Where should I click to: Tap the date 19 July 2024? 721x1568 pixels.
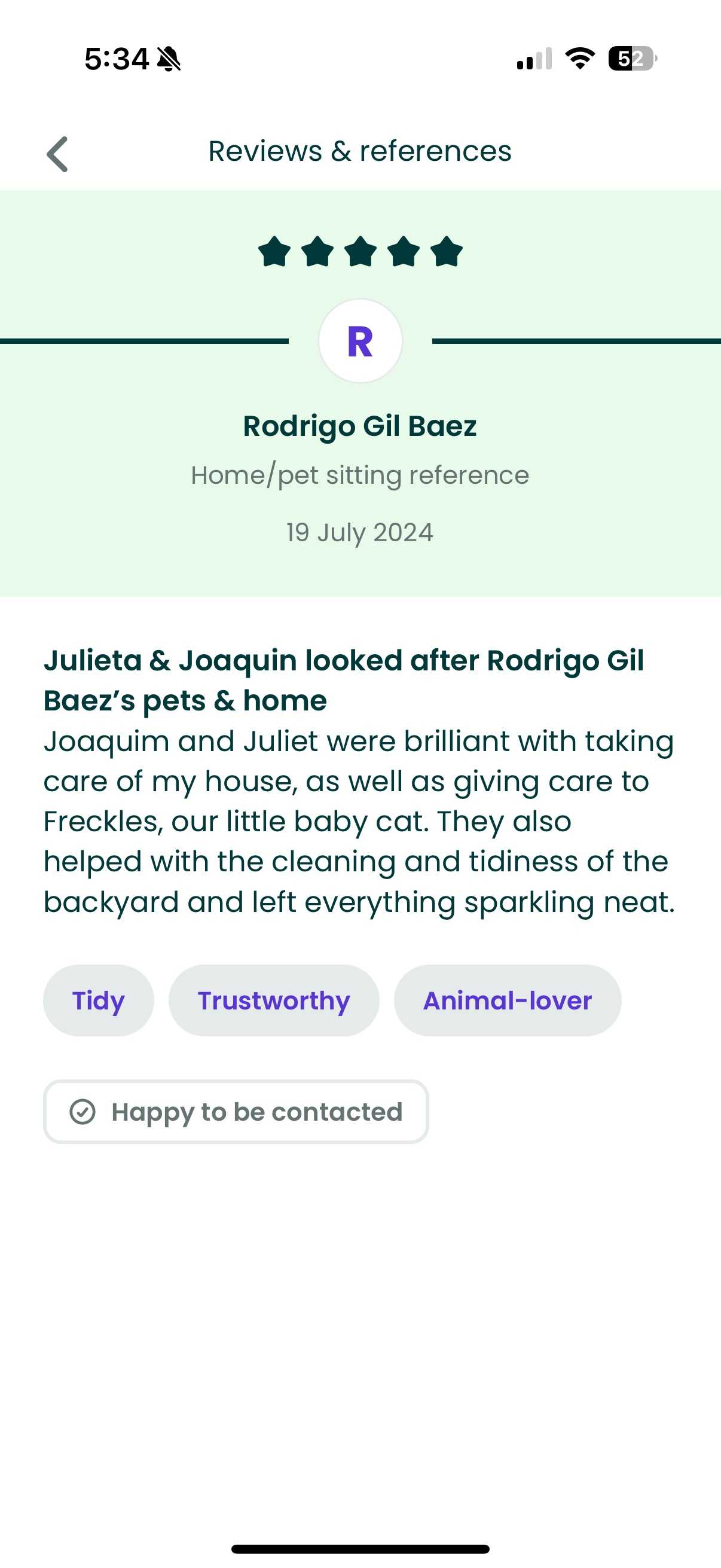pyautogui.click(x=360, y=532)
